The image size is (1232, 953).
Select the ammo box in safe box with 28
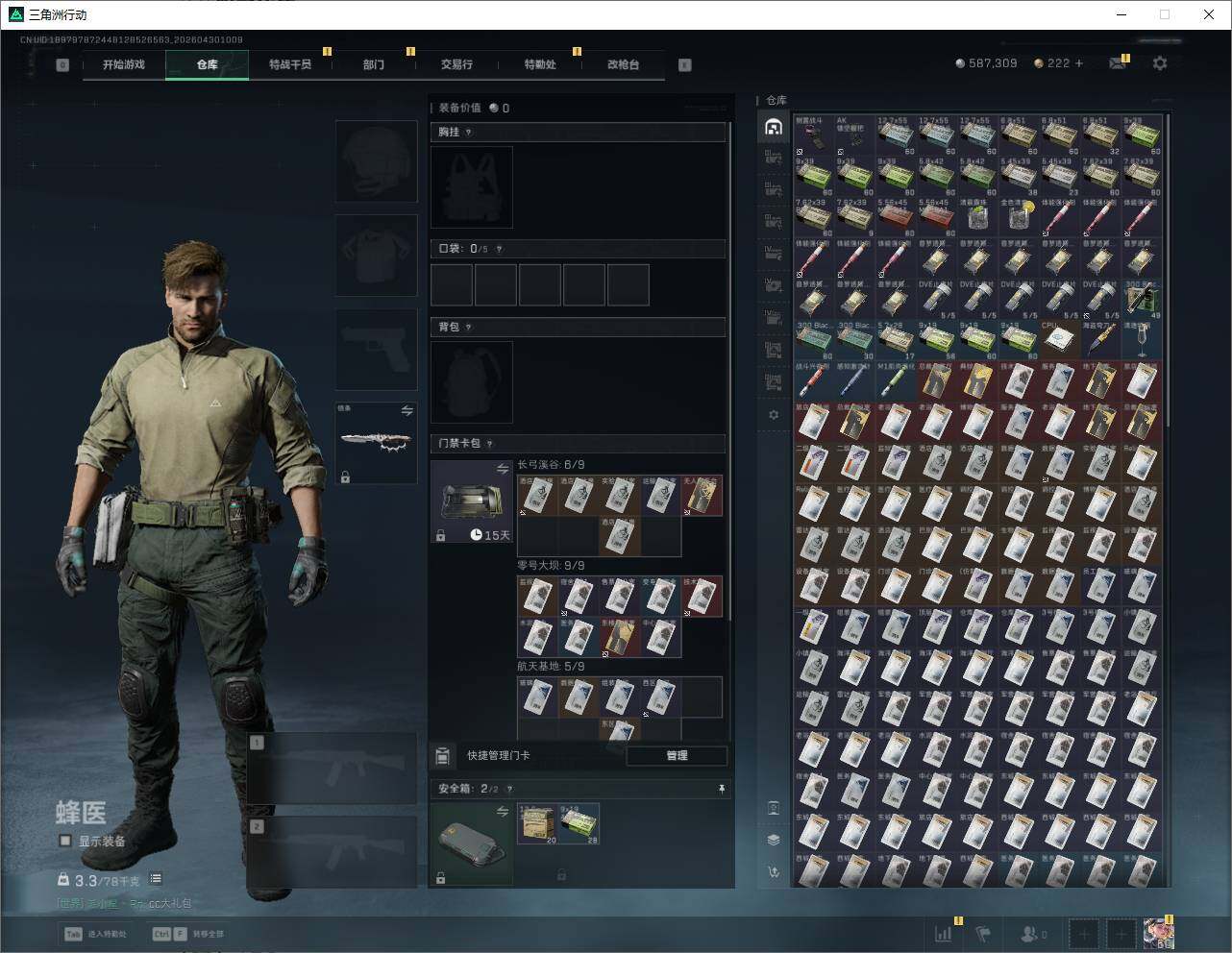(x=579, y=824)
